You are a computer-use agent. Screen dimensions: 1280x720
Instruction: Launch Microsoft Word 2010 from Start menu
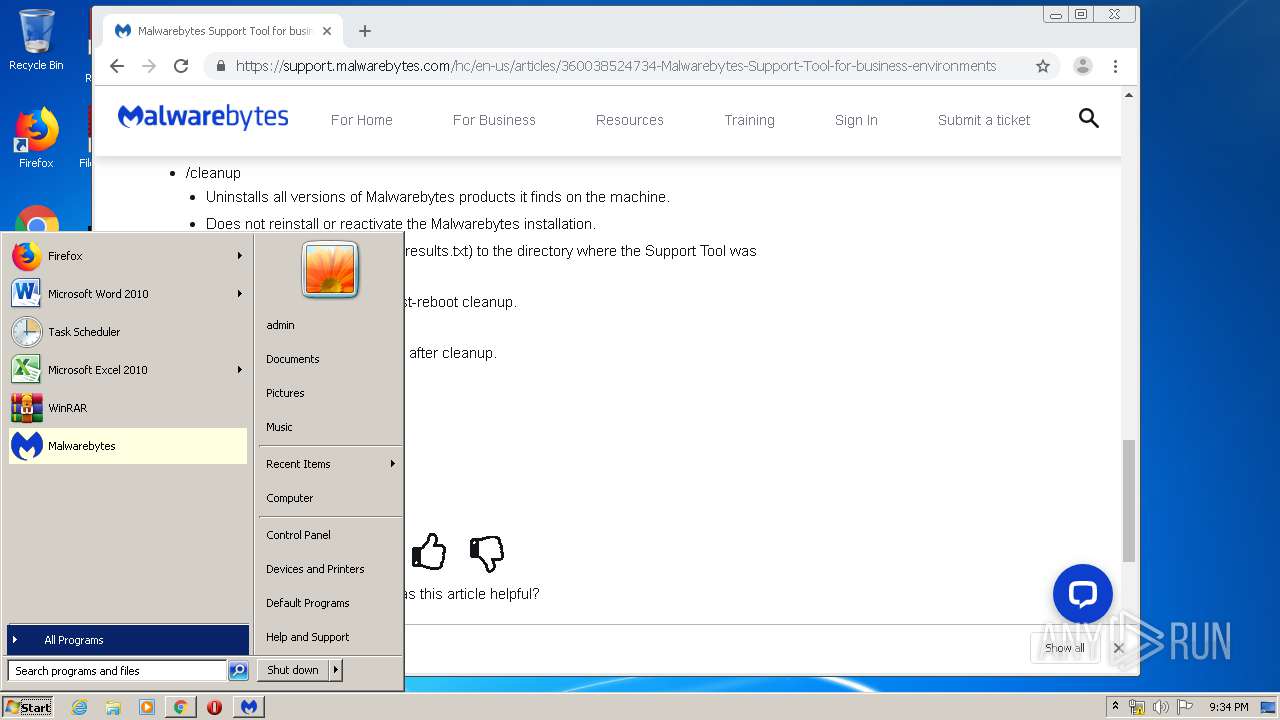point(127,294)
